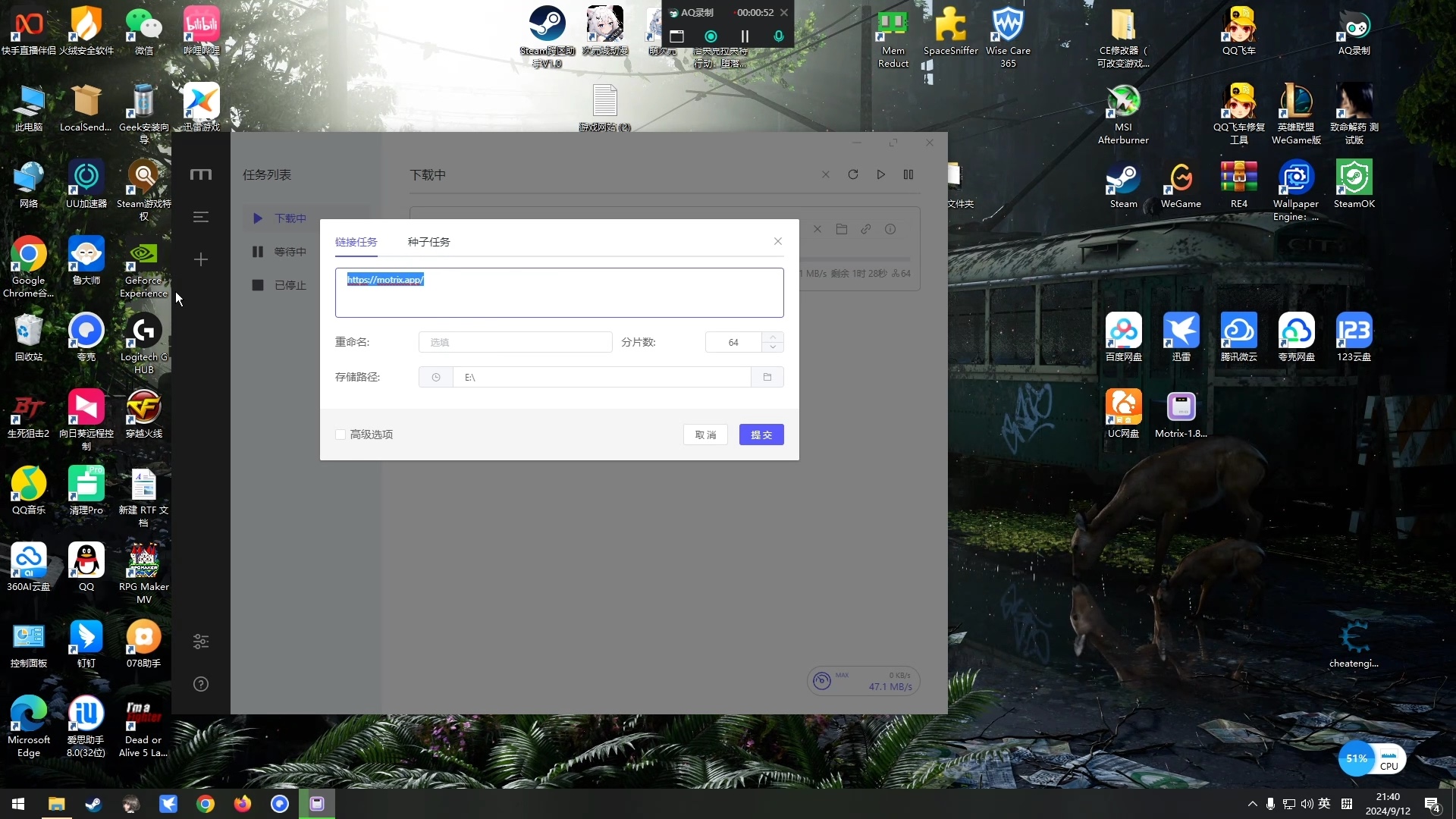
Task: Click the add new task plus button
Action: pos(201,260)
